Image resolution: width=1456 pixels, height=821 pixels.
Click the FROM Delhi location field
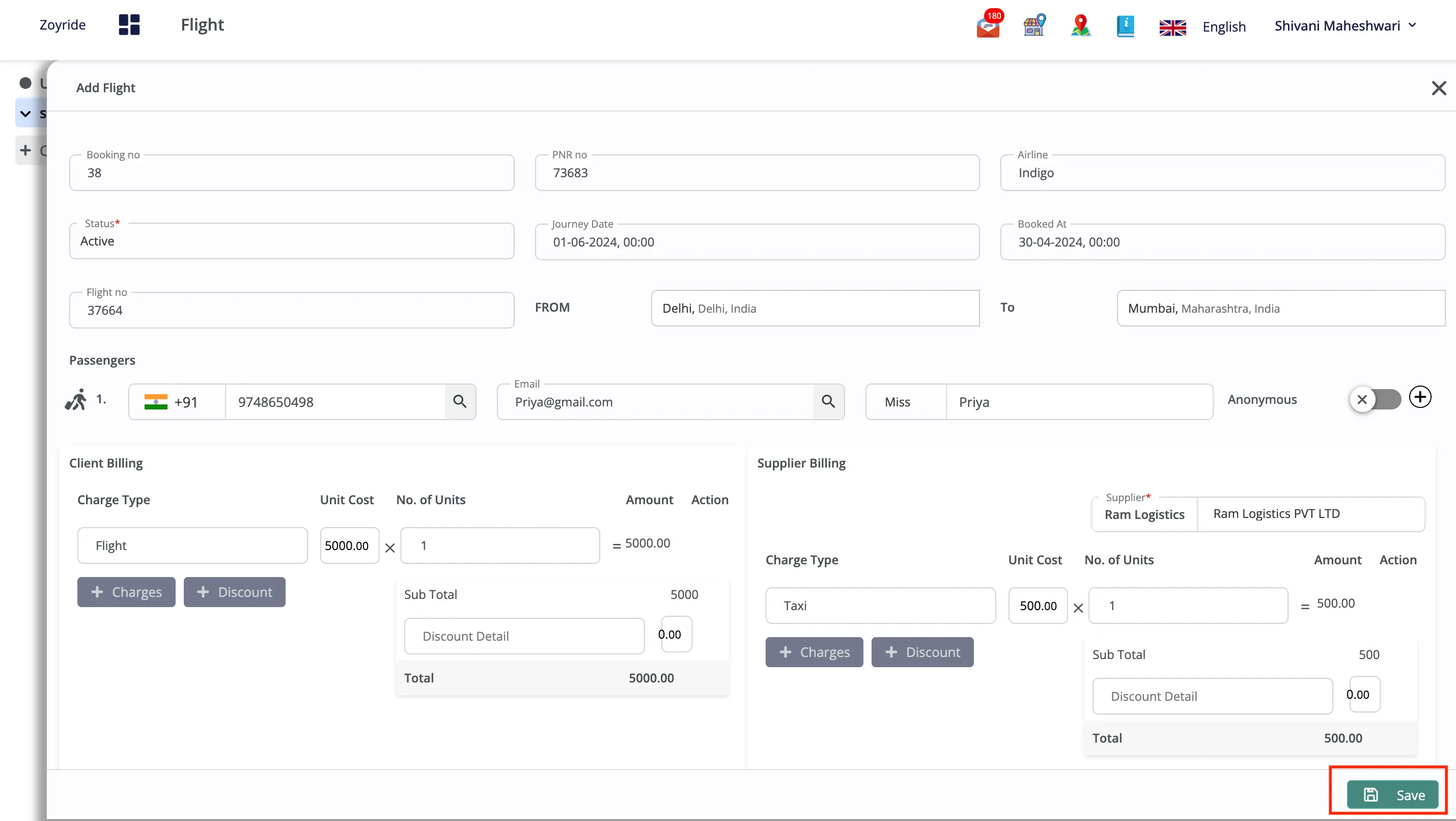pos(815,308)
